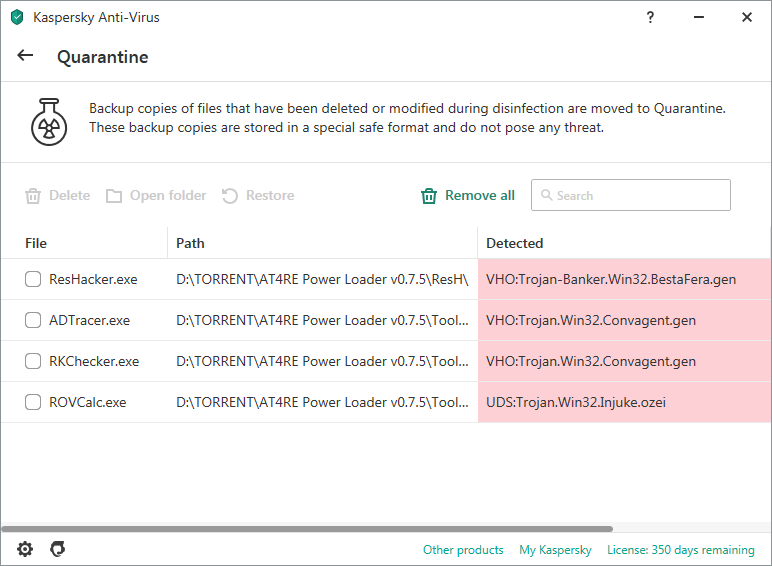
Task: Open the My Kaspersky link
Action: (x=555, y=550)
